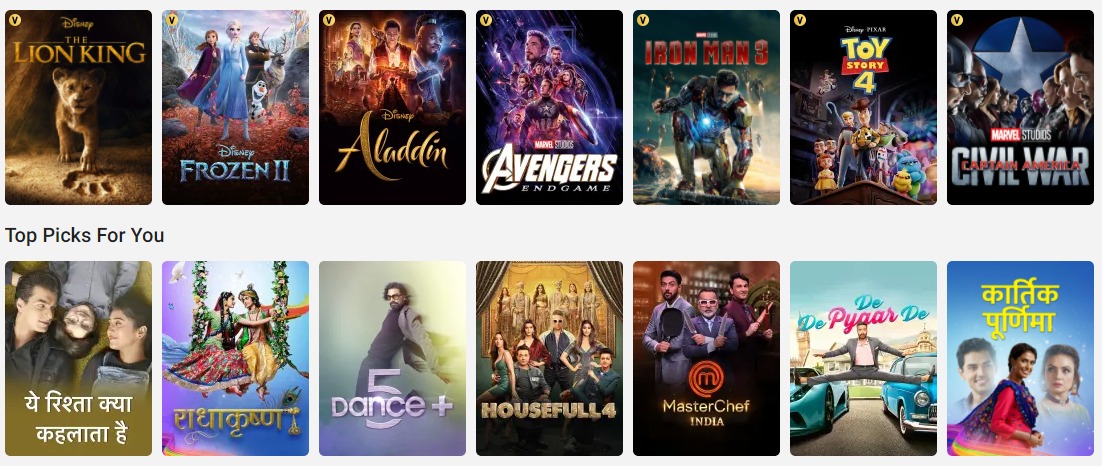Choose Avengers Endgame poster
Viewport: 1102px width, 466px height.
[x=549, y=107]
